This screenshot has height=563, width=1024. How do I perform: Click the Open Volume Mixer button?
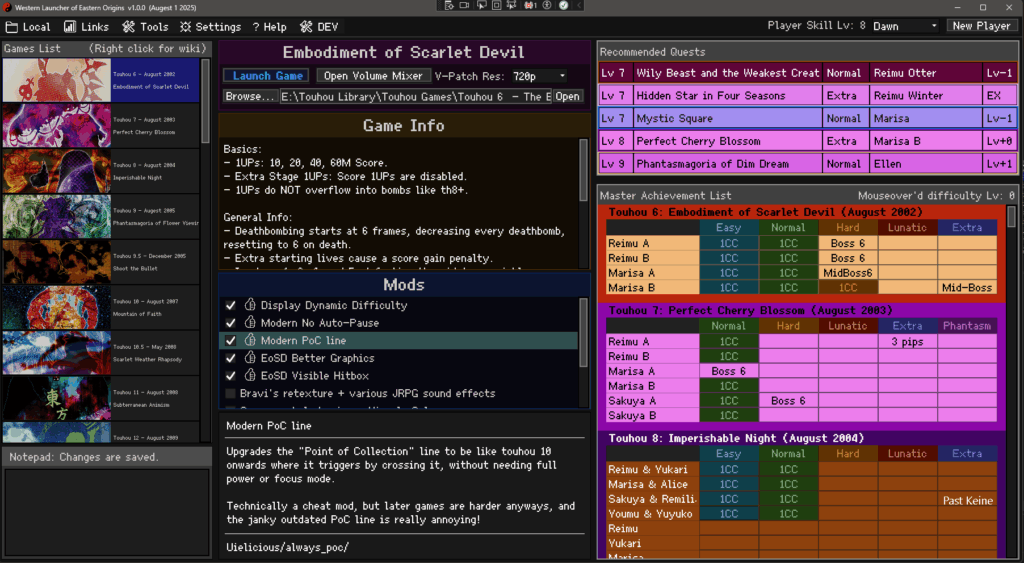tap(373, 76)
